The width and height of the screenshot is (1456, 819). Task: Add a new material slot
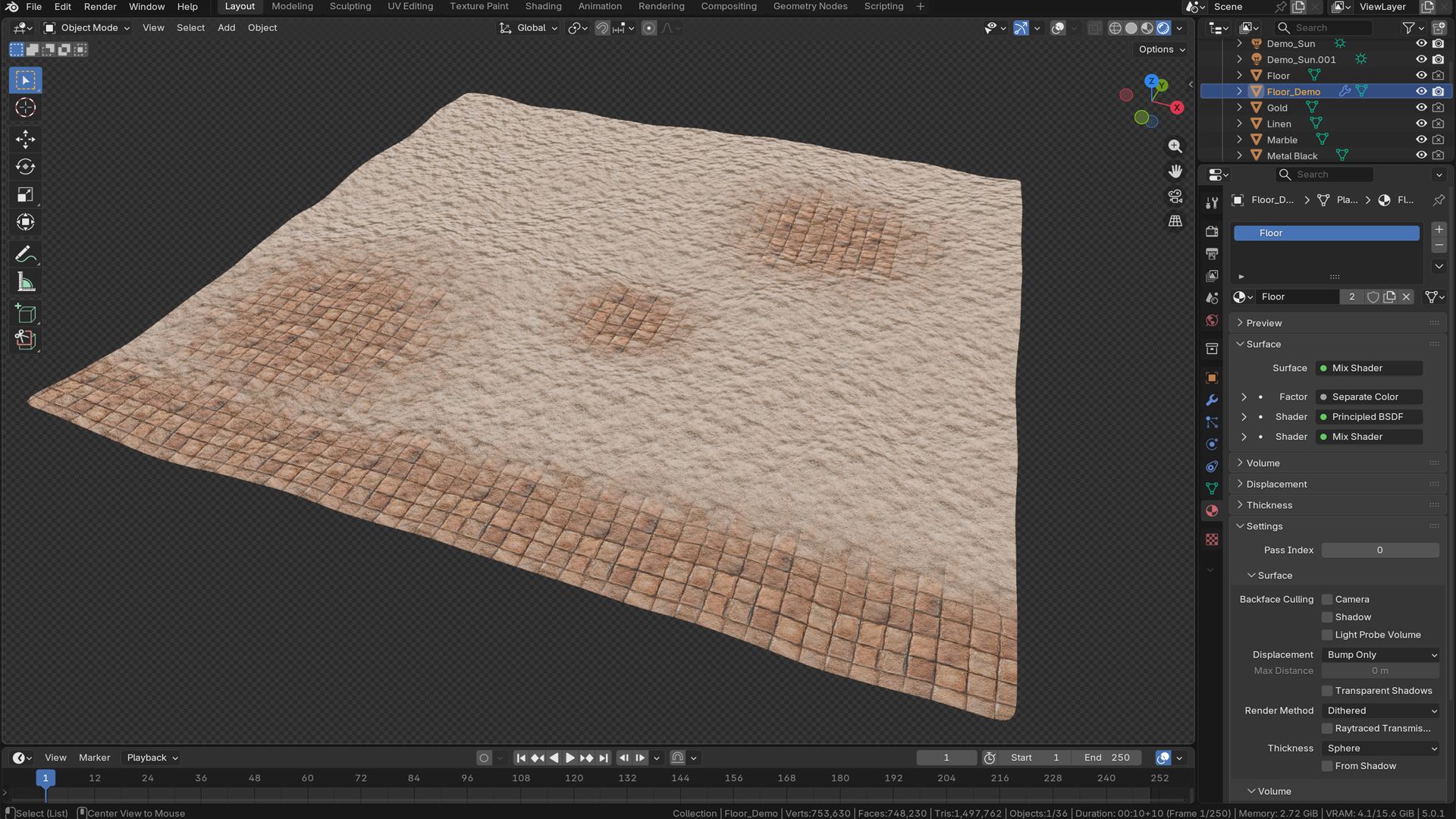coord(1439,230)
